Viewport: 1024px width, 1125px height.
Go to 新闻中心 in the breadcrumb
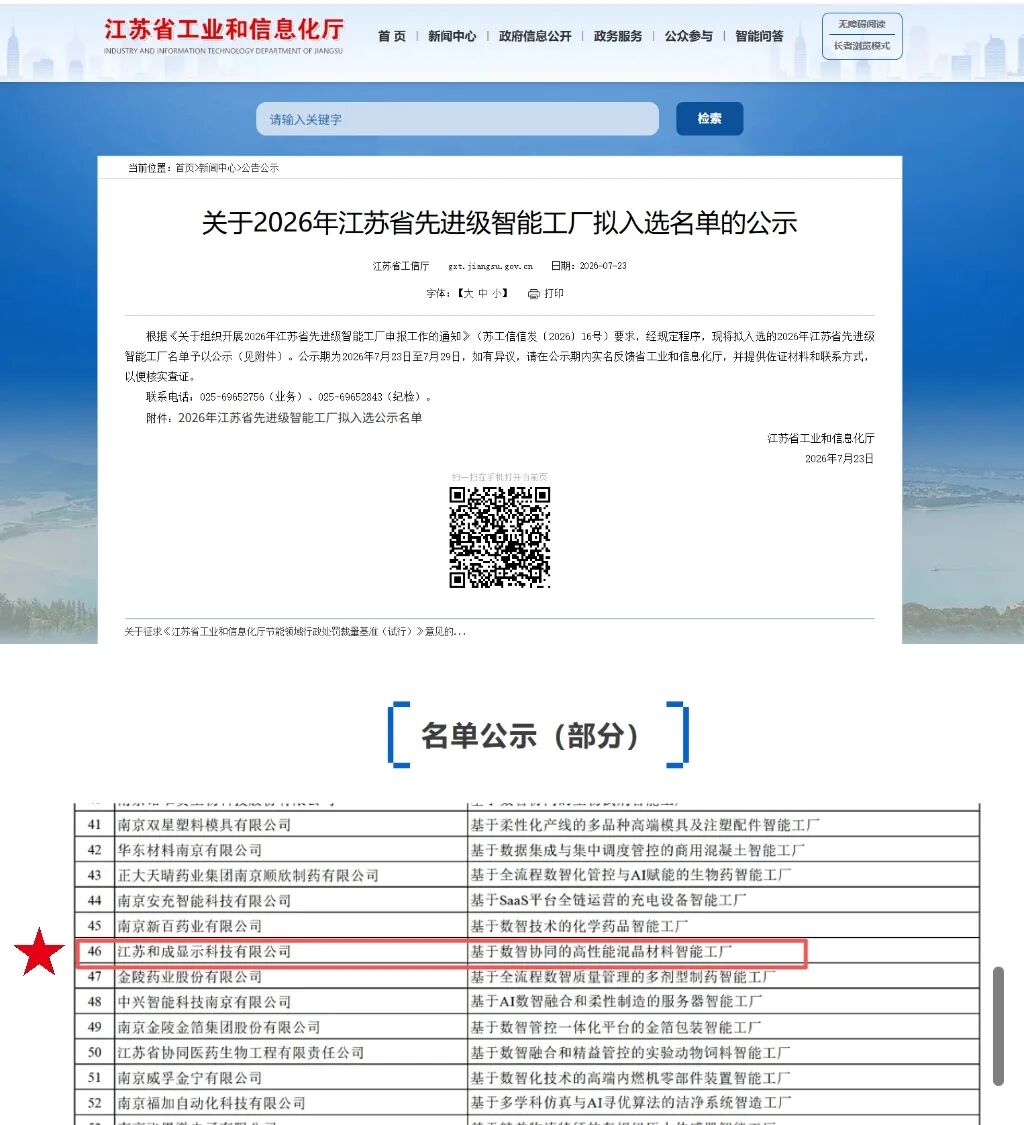(x=217, y=168)
